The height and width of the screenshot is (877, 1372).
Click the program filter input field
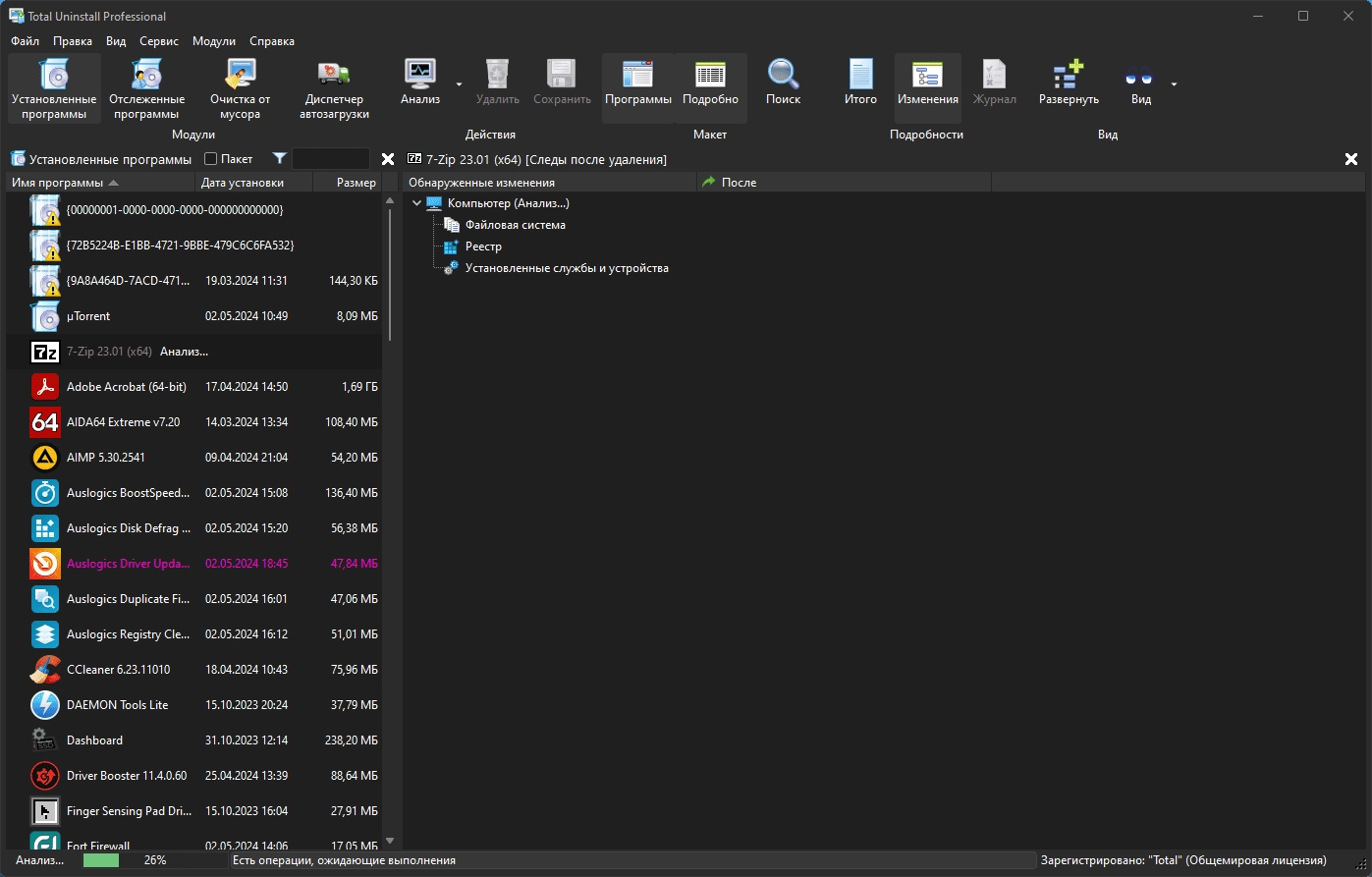(x=331, y=159)
